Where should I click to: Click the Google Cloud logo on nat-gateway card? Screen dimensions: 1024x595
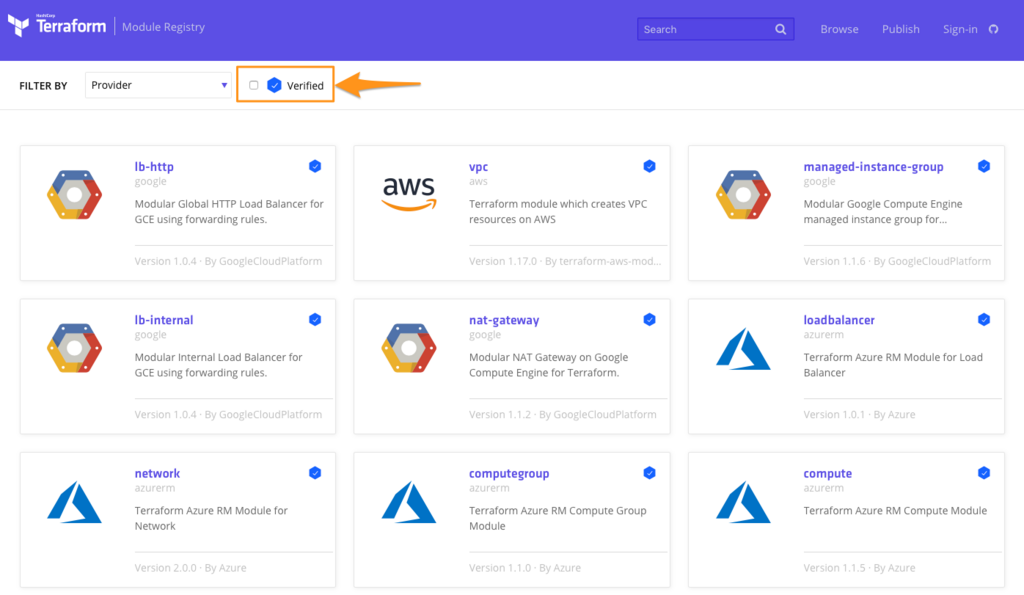pos(409,348)
